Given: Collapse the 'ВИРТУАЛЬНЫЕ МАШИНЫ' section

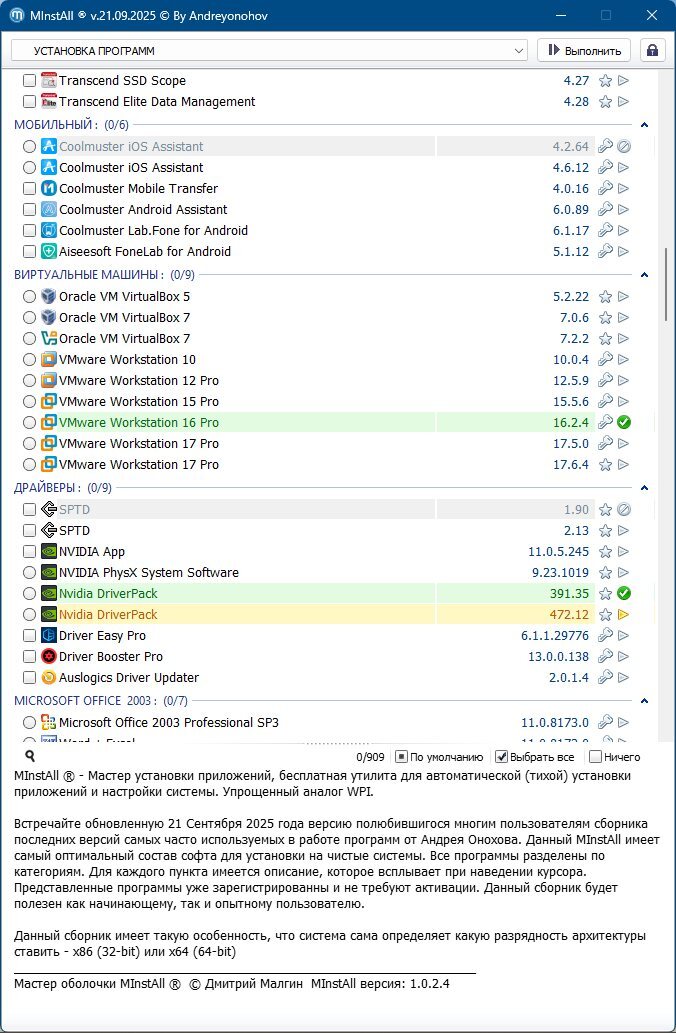Looking at the screenshot, I should pyautogui.click(x=644, y=274).
